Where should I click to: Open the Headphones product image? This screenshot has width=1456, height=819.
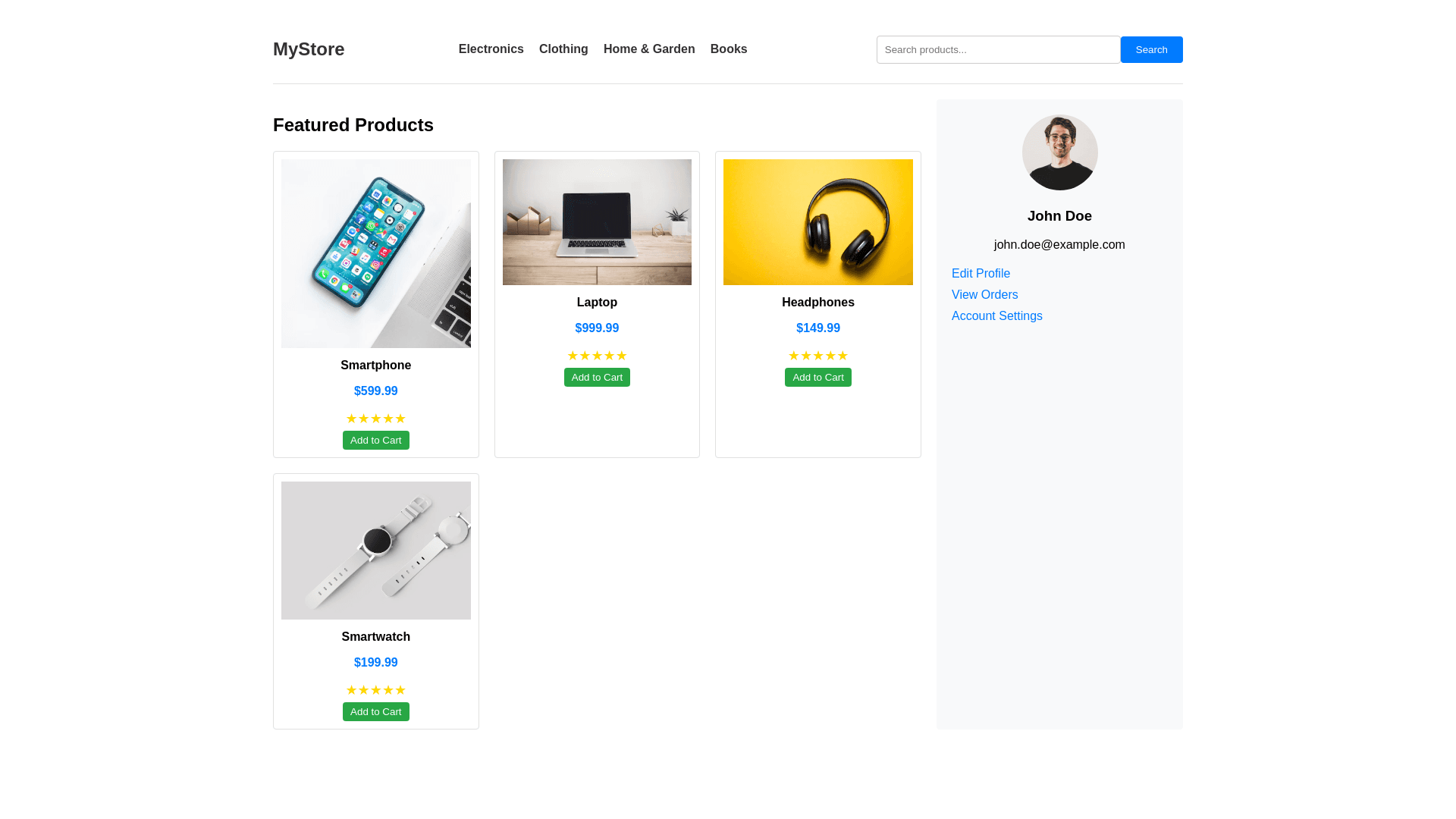tap(818, 222)
